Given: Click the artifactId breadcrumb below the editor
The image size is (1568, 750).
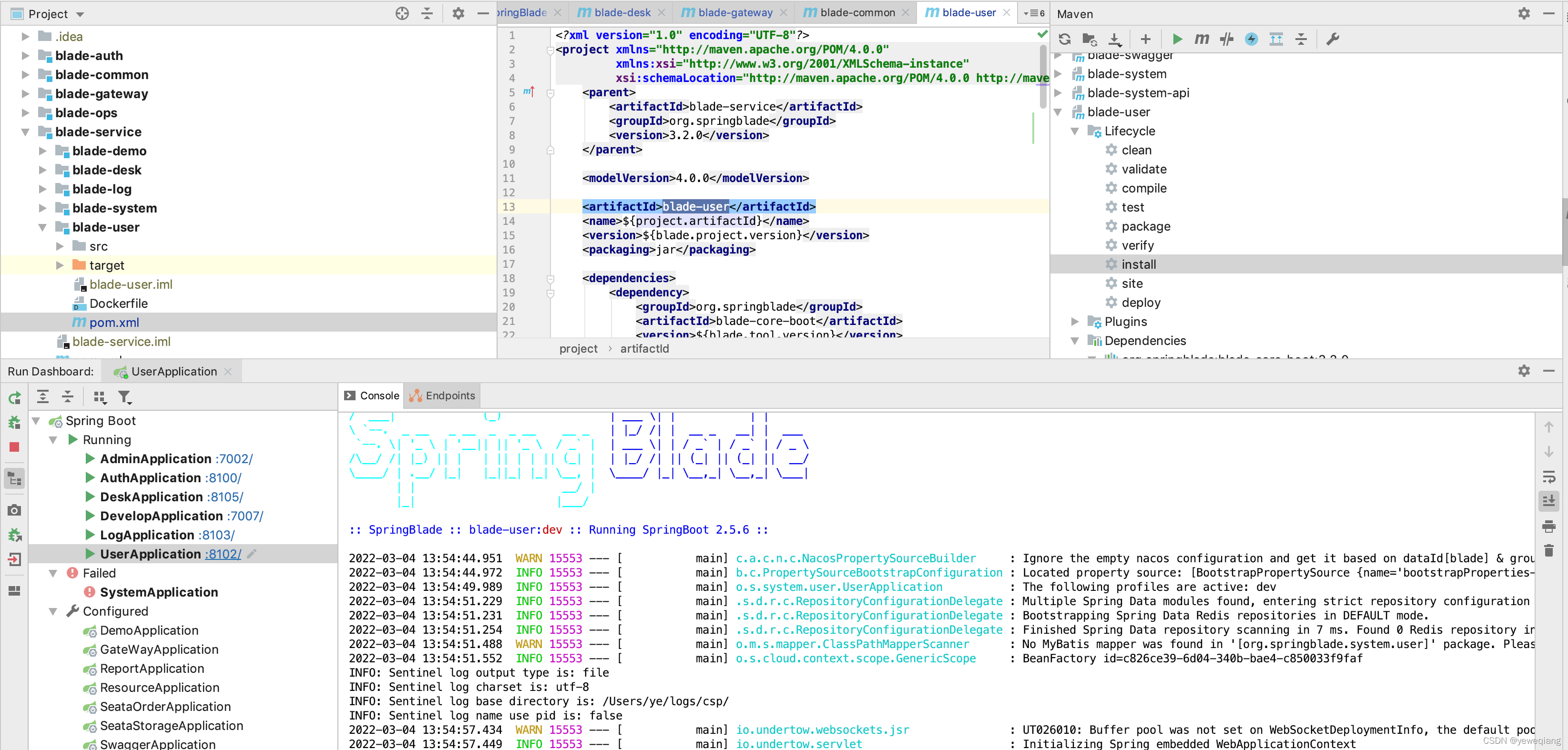Looking at the screenshot, I should pyautogui.click(x=645, y=348).
